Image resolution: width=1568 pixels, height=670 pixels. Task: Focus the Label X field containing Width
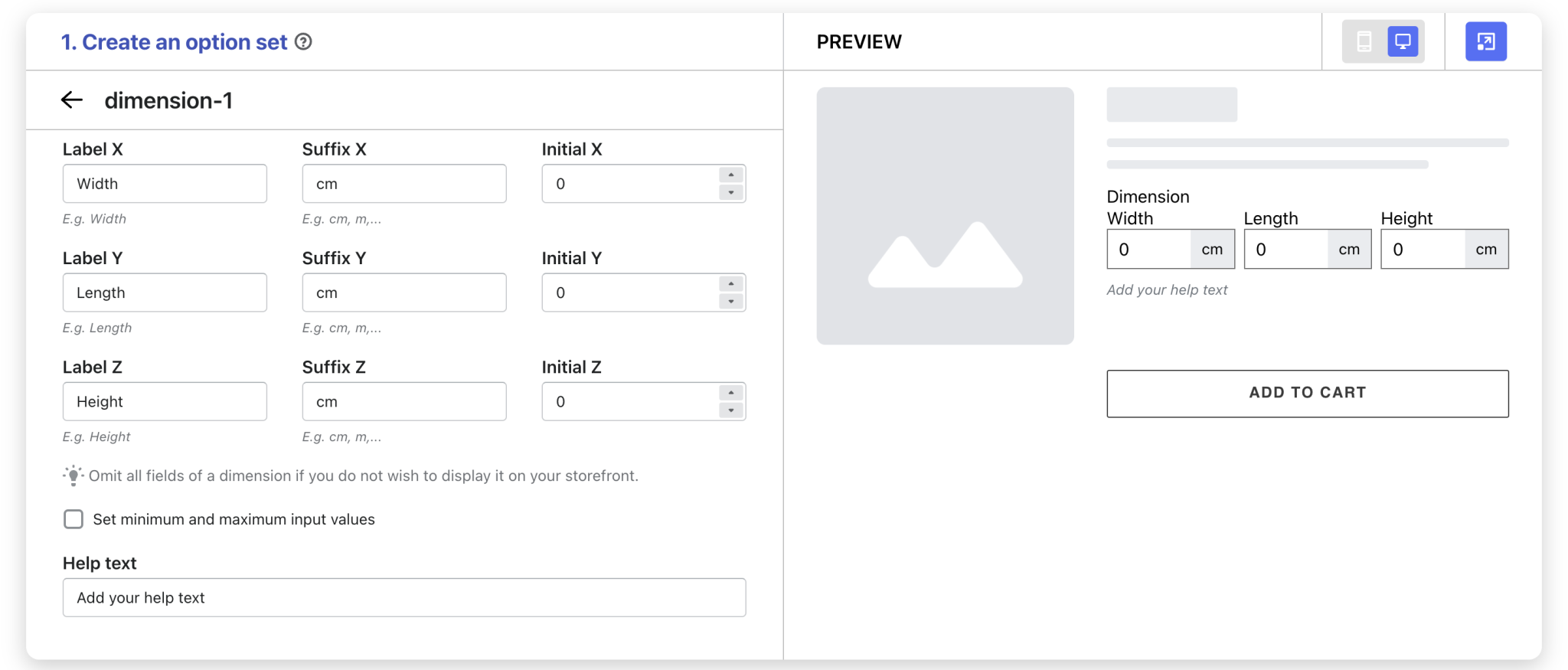[x=165, y=184]
